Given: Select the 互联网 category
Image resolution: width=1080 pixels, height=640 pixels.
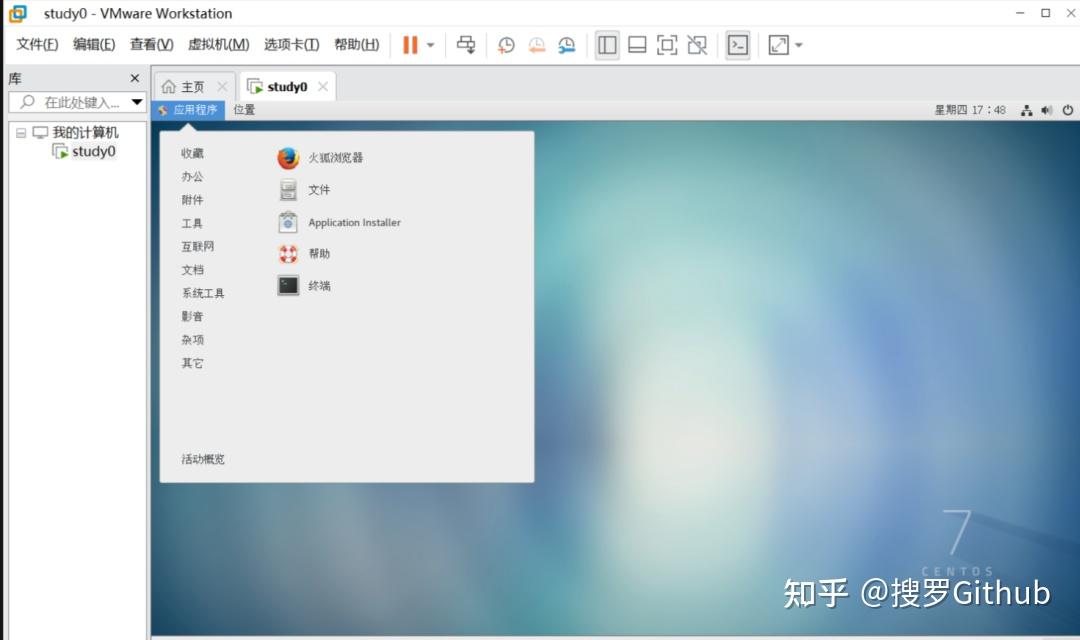Looking at the screenshot, I should coord(198,246).
